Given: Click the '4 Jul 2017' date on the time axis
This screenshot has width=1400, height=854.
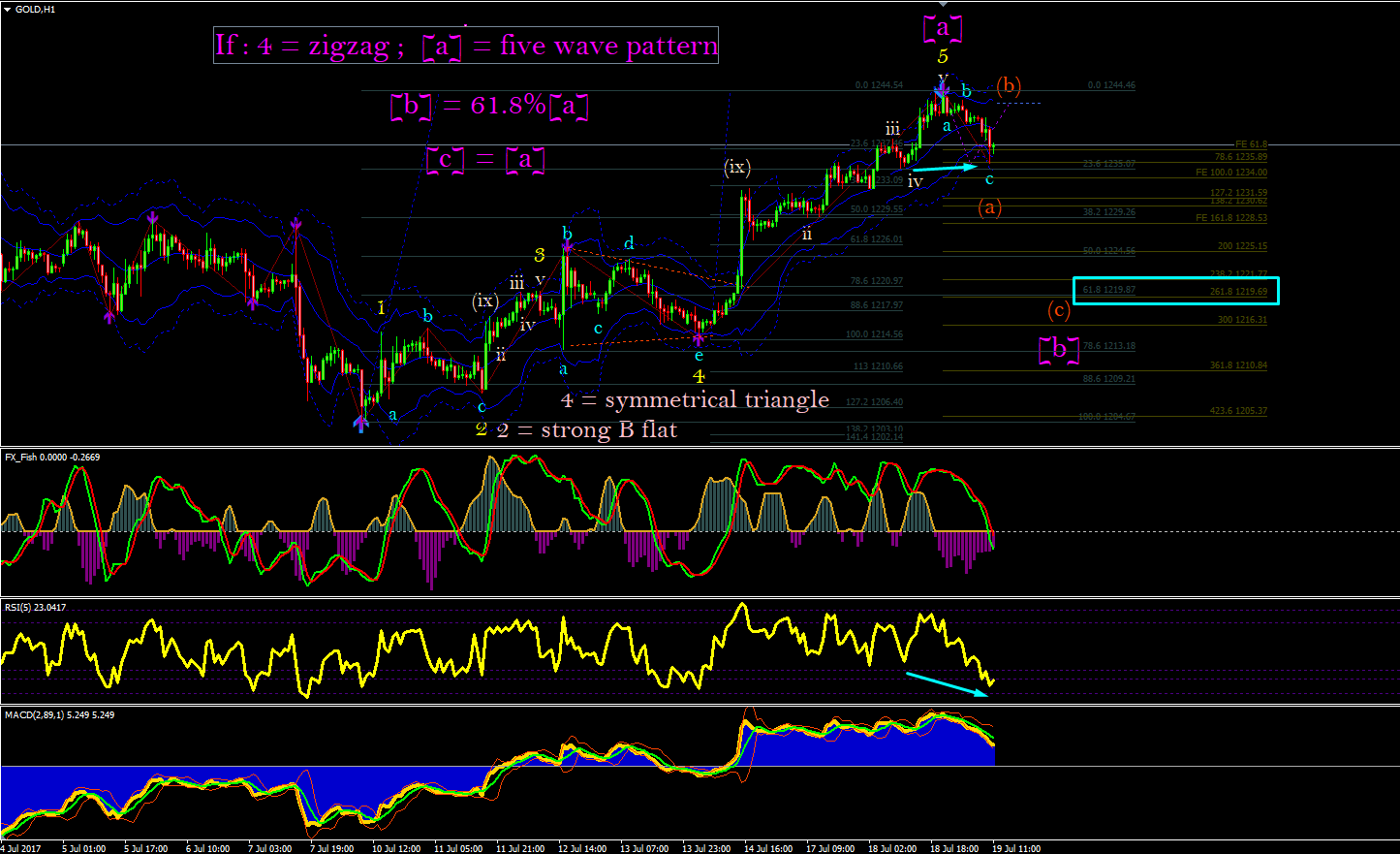Looking at the screenshot, I should point(21,848).
